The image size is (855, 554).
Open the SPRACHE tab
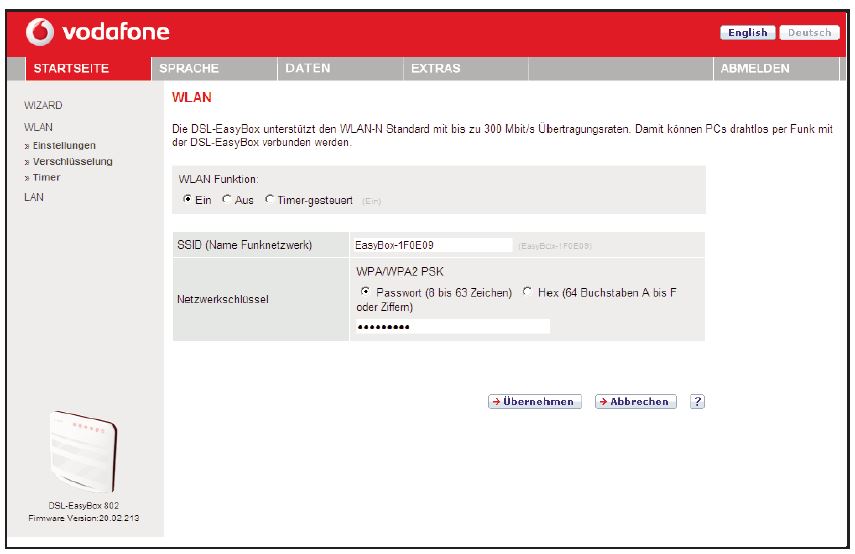(x=214, y=69)
